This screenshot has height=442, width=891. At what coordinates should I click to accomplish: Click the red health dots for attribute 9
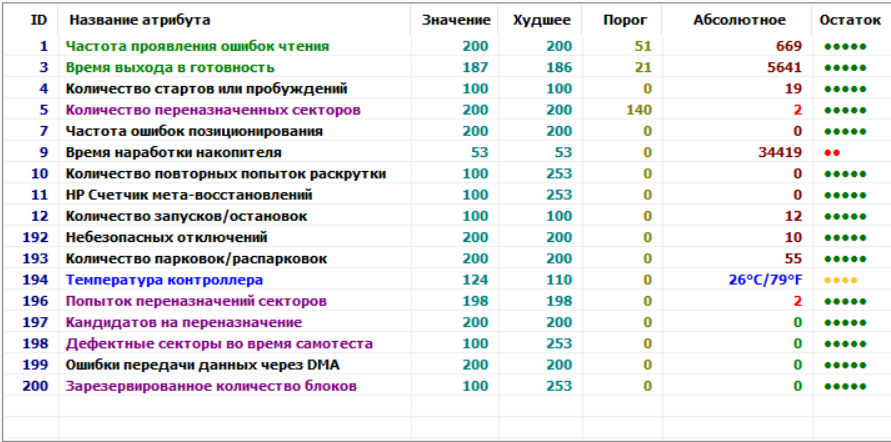pyautogui.click(x=831, y=153)
